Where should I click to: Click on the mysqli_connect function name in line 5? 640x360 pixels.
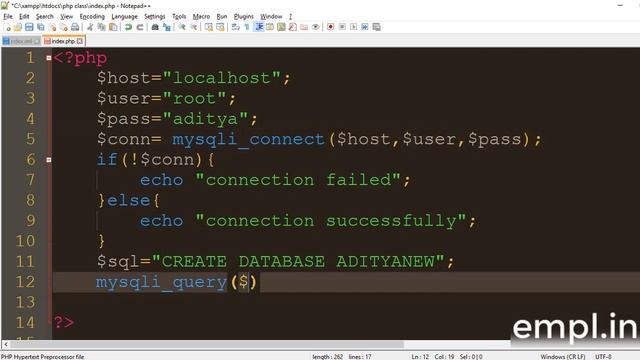[x=248, y=140]
